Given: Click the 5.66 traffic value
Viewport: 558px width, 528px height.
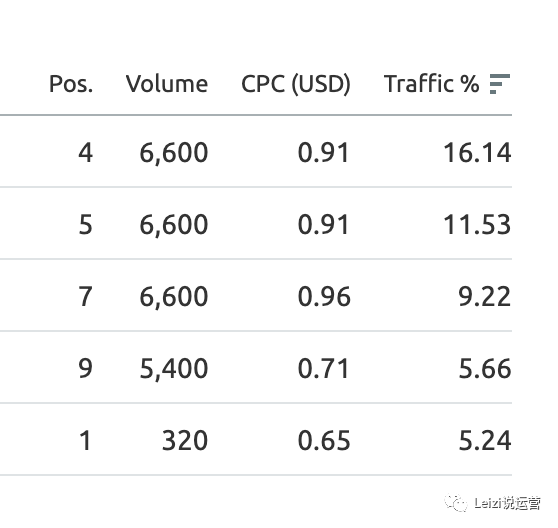Looking at the screenshot, I should tap(485, 368).
